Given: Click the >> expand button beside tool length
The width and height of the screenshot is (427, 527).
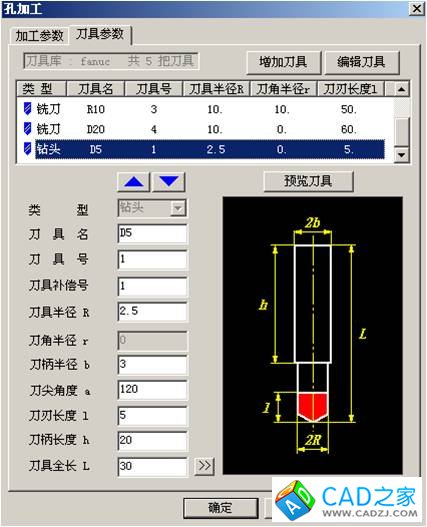Looking at the screenshot, I should click(204, 466).
